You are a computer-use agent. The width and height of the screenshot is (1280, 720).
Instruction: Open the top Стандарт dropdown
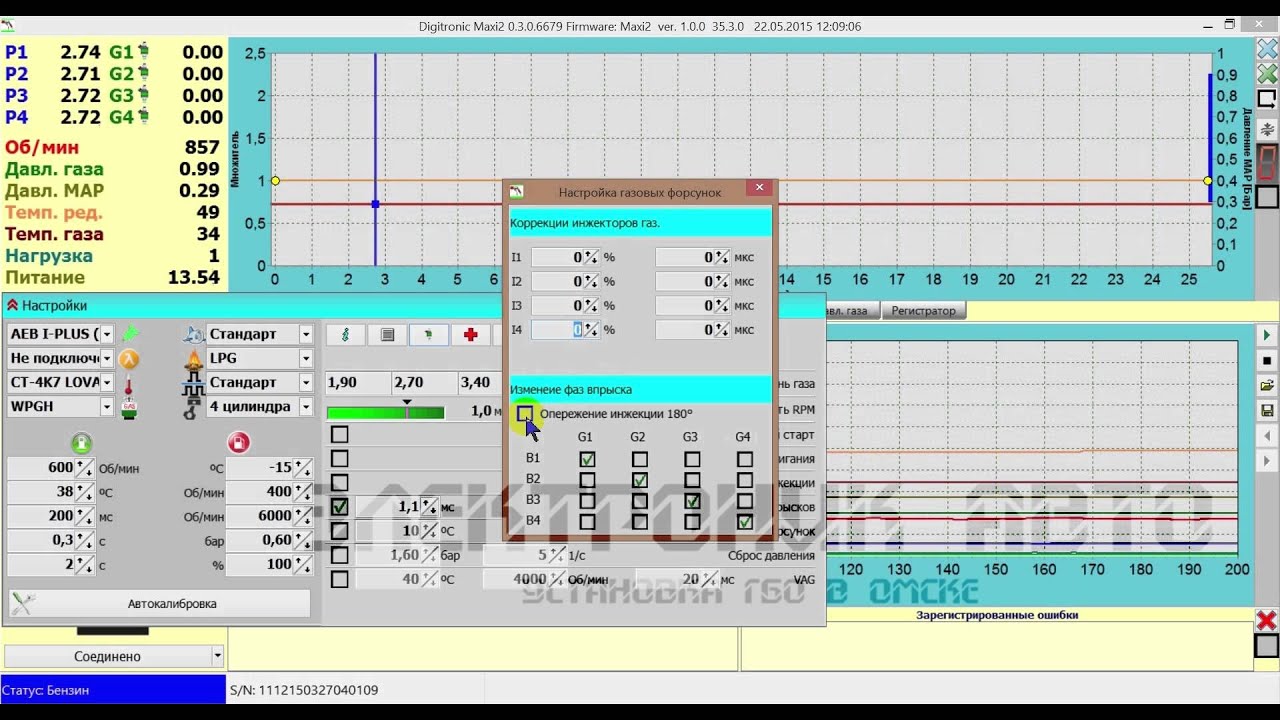tap(306, 334)
